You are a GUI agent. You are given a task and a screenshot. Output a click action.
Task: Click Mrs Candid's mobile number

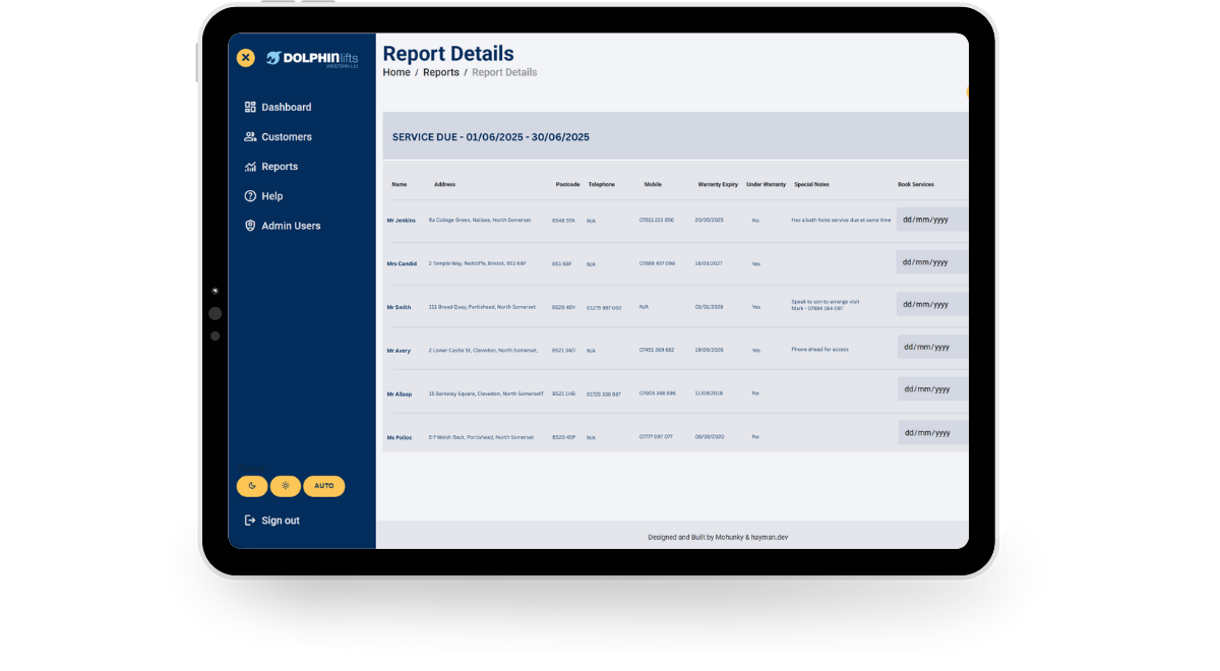pos(657,263)
